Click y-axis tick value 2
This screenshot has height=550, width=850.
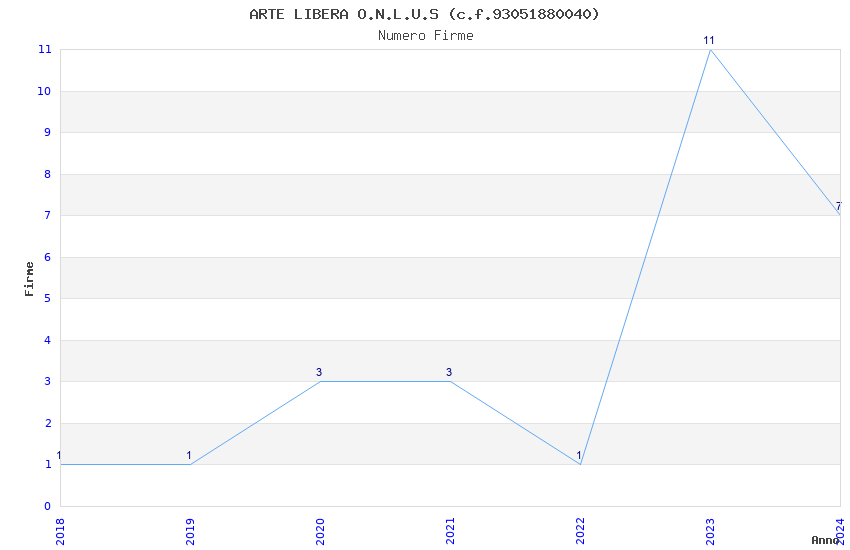[48, 423]
